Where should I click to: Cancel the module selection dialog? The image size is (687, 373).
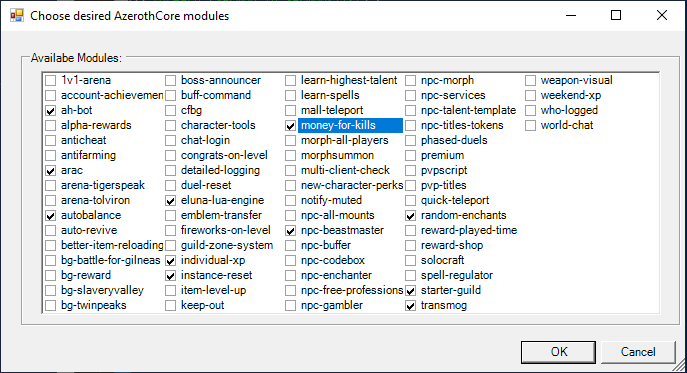637,352
